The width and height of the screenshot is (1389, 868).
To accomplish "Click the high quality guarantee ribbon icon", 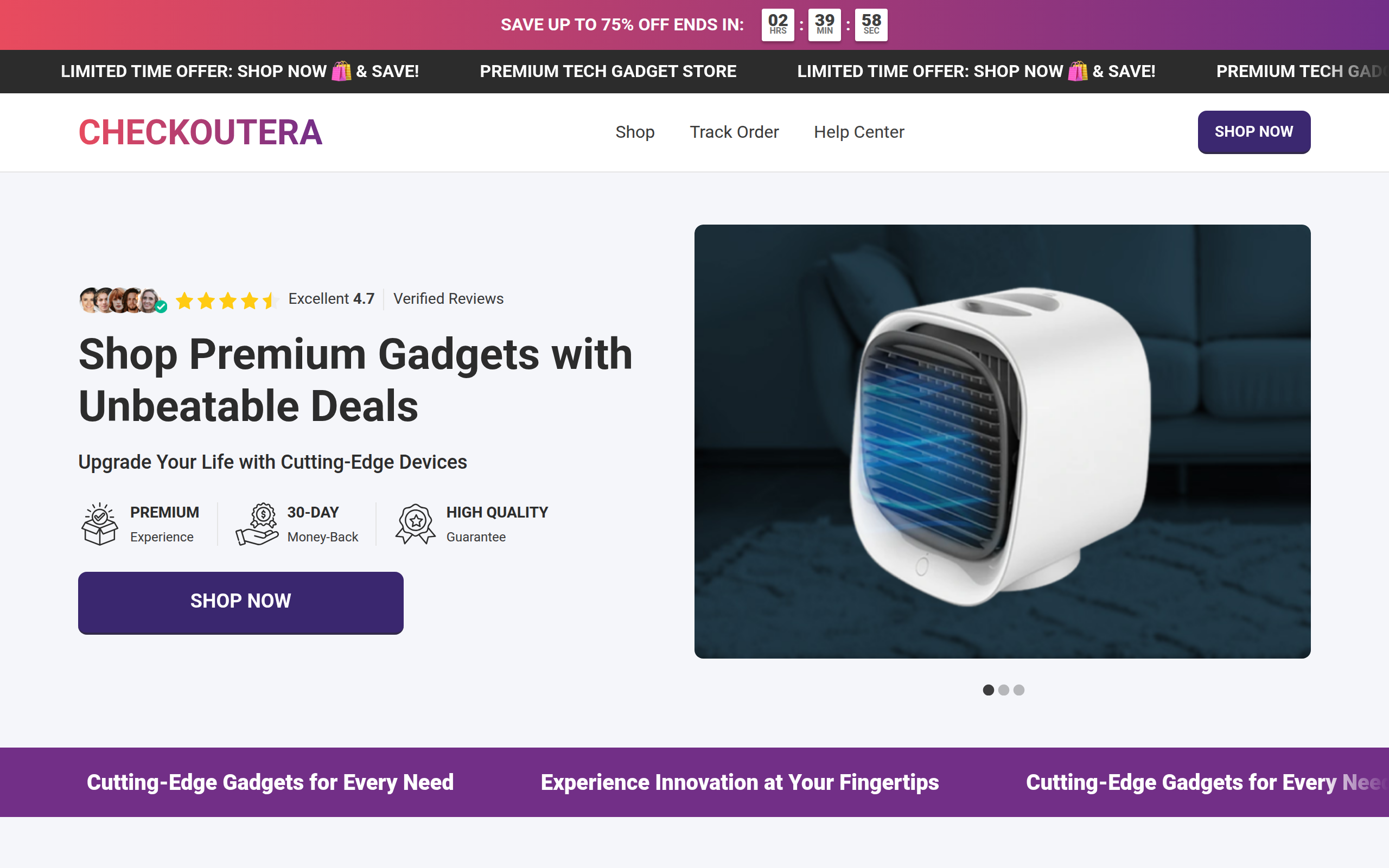I will pyautogui.click(x=416, y=524).
